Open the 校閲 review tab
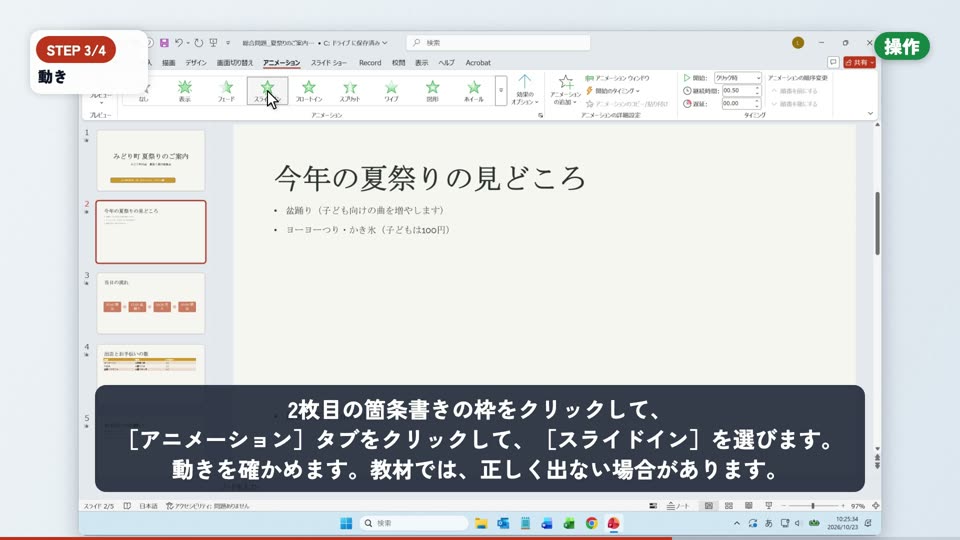 [399, 62]
